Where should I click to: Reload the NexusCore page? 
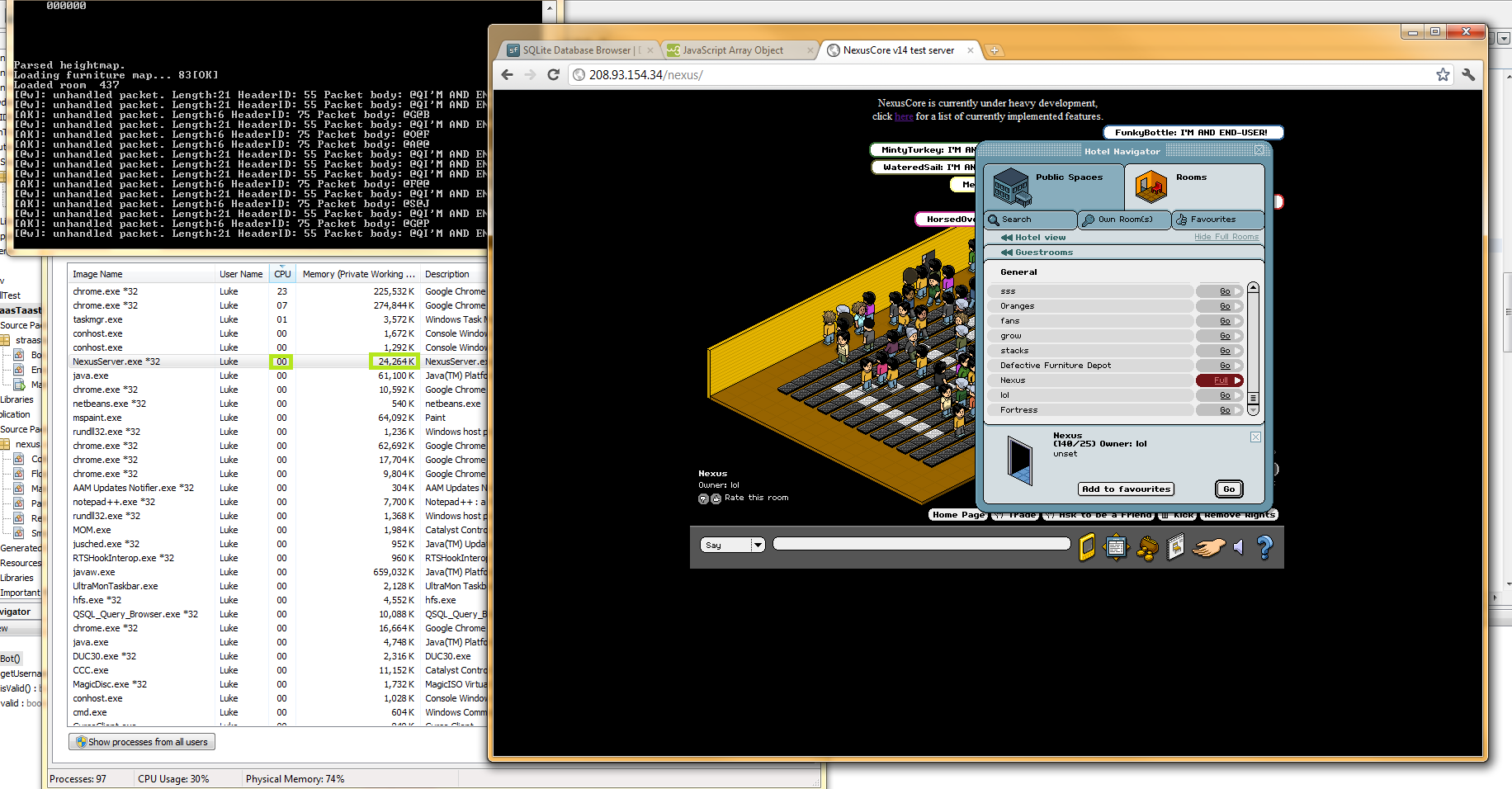point(553,74)
